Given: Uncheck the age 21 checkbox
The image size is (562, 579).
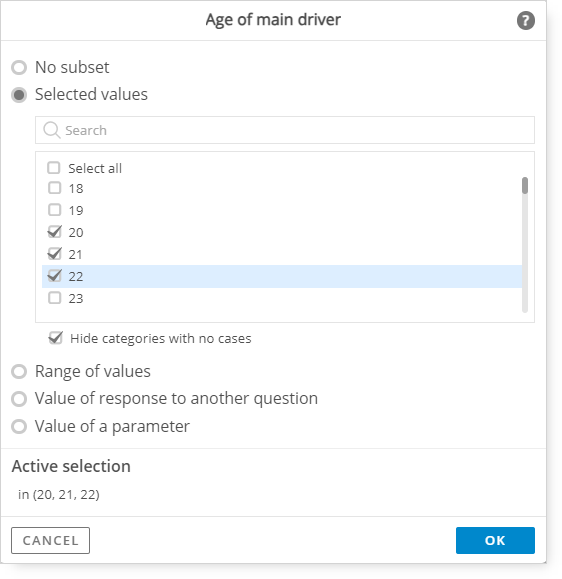Looking at the screenshot, I should tap(55, 254).
